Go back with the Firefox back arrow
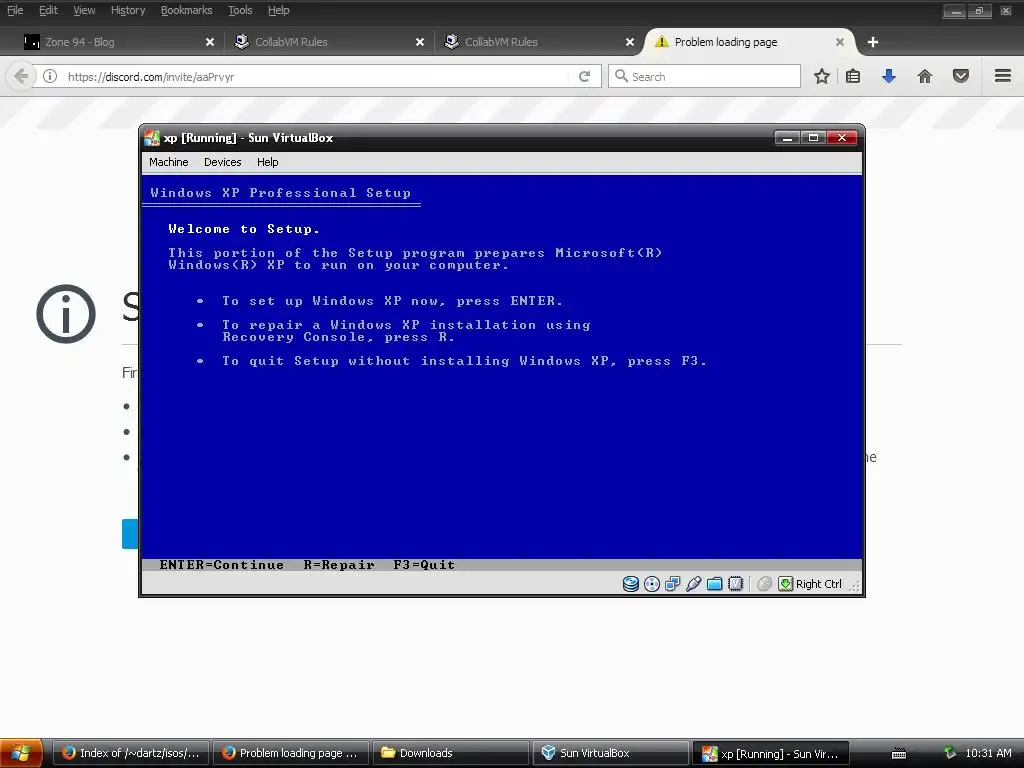The height and width of the screenshot is (768, 1024). coord(20,76)
